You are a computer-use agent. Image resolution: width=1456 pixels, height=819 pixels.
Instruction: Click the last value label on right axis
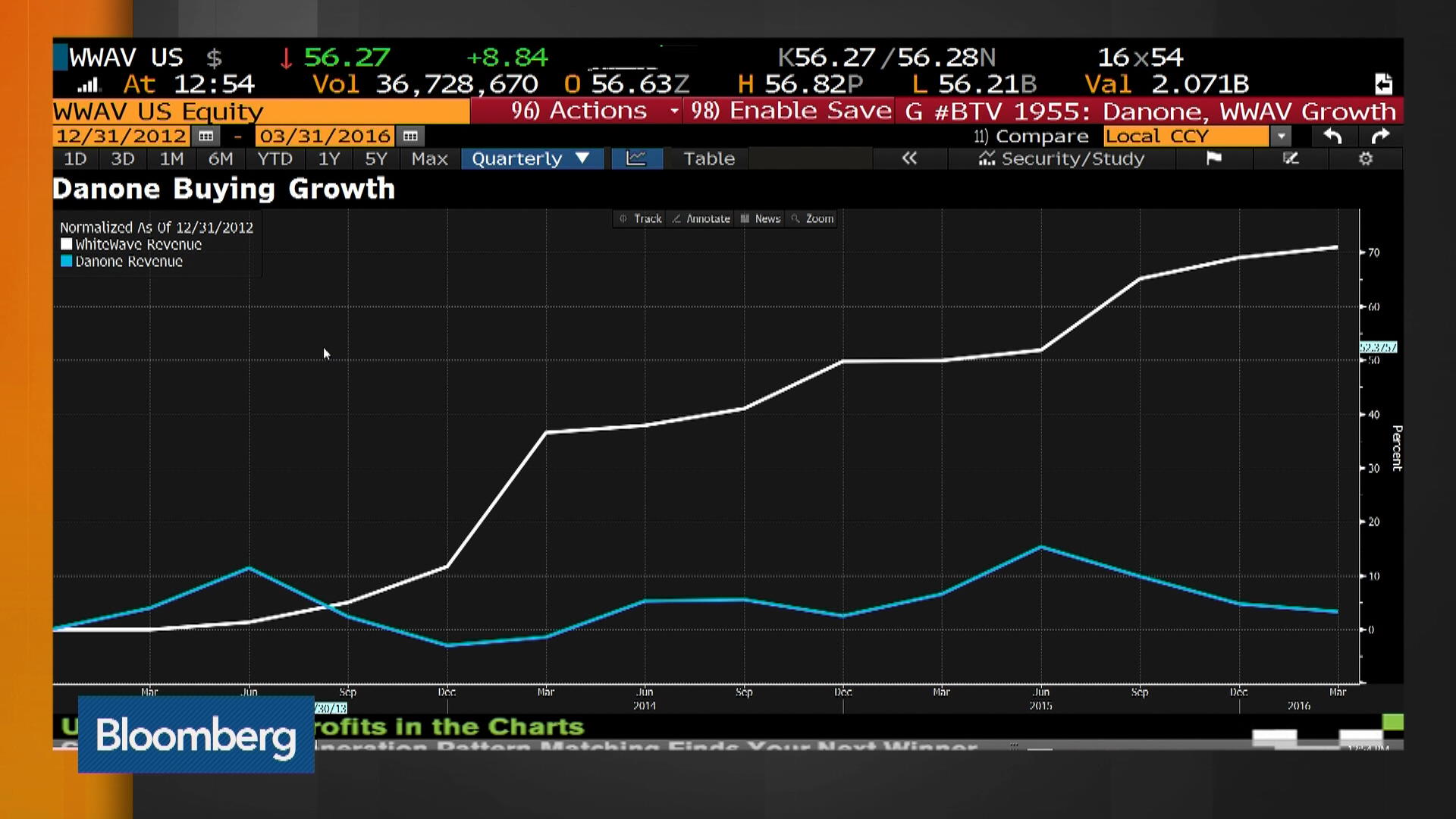coord(1378,347)
